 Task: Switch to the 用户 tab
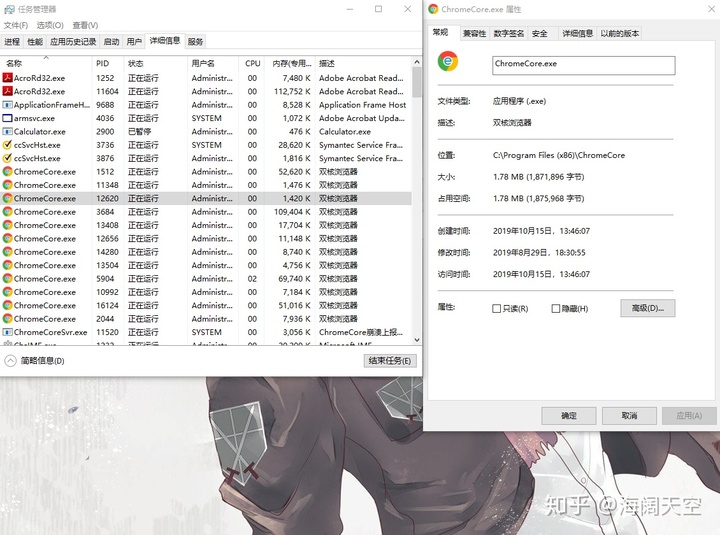(x=134, y=42)
